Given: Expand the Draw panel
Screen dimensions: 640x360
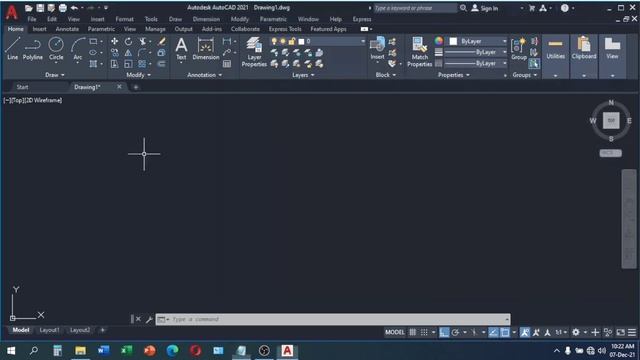Looking at the screenshot, I should [x=55, y=75].
